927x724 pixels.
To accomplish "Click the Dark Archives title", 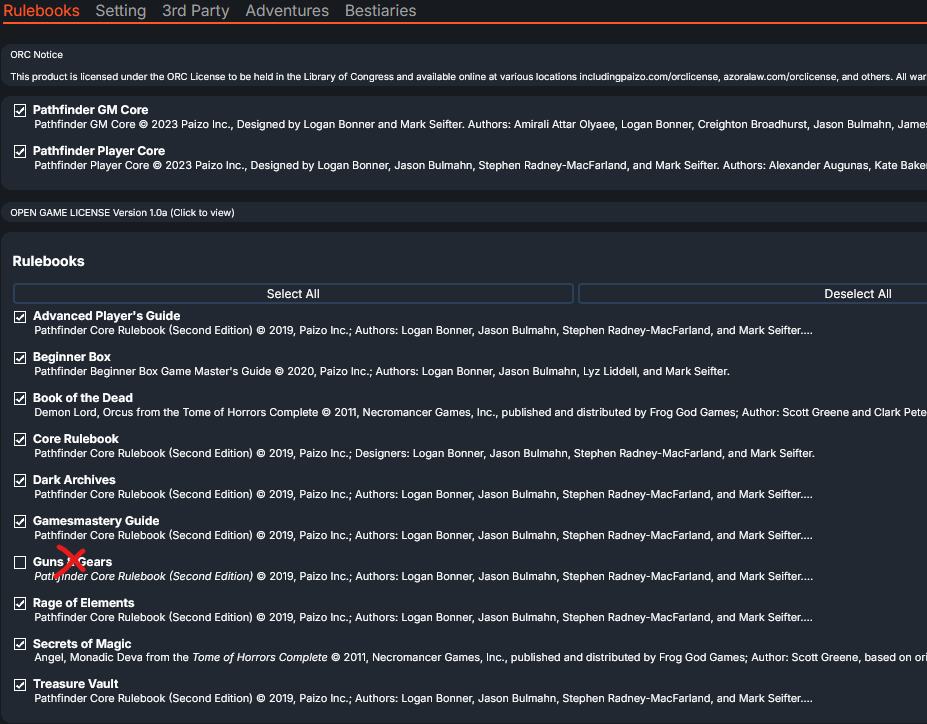I will tap(74, 480).
